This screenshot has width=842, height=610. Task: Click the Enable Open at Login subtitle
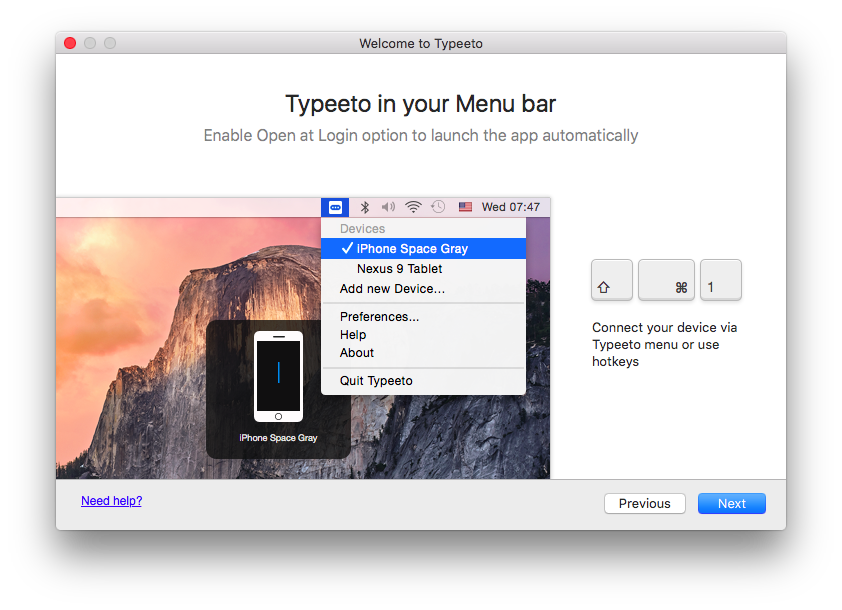click(420, 136)
